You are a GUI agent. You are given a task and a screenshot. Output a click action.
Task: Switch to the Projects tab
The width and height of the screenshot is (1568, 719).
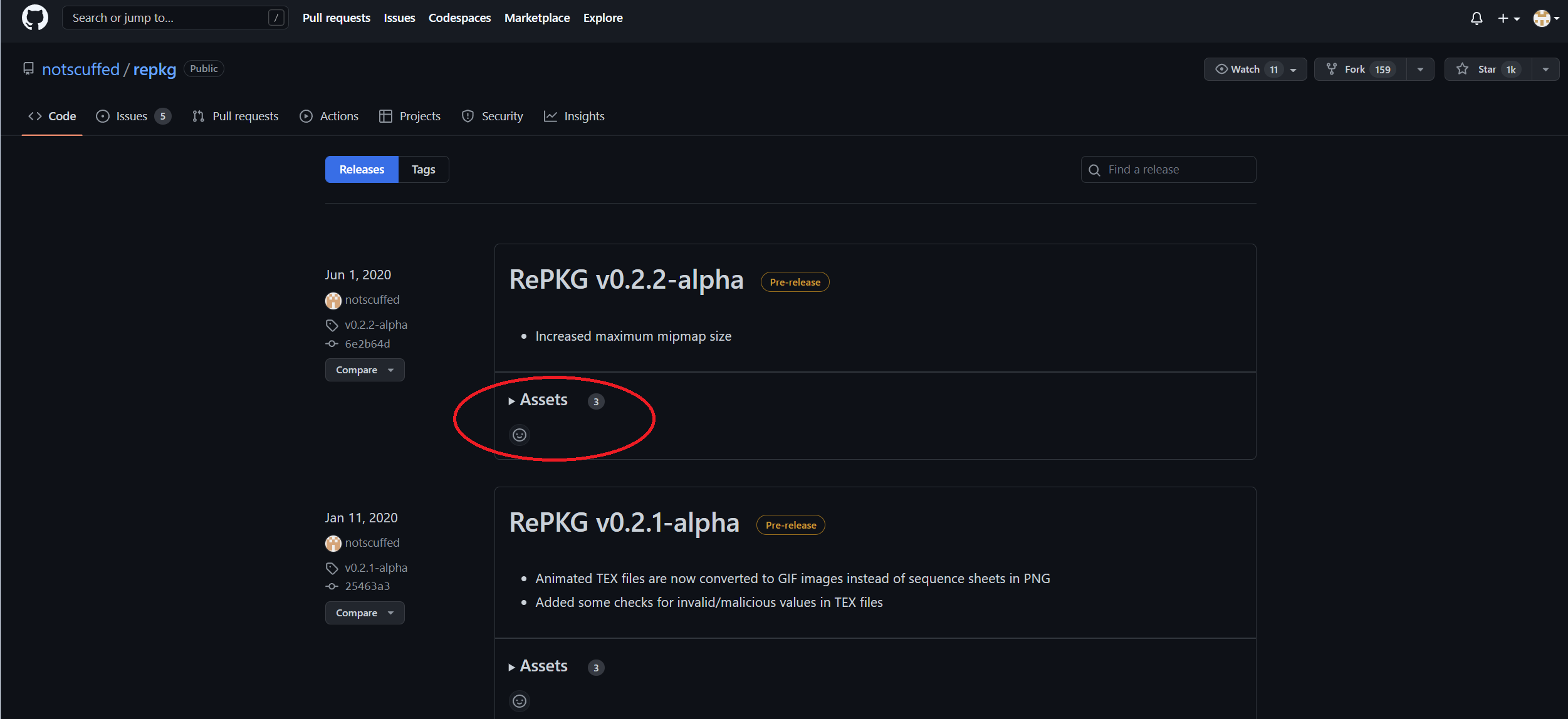[x=410, y=116]
